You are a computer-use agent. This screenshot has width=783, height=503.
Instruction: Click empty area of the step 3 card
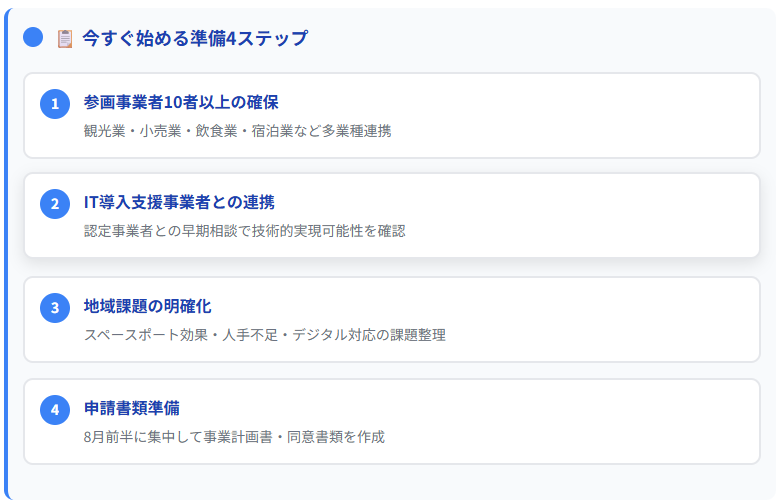pos(574,320)
